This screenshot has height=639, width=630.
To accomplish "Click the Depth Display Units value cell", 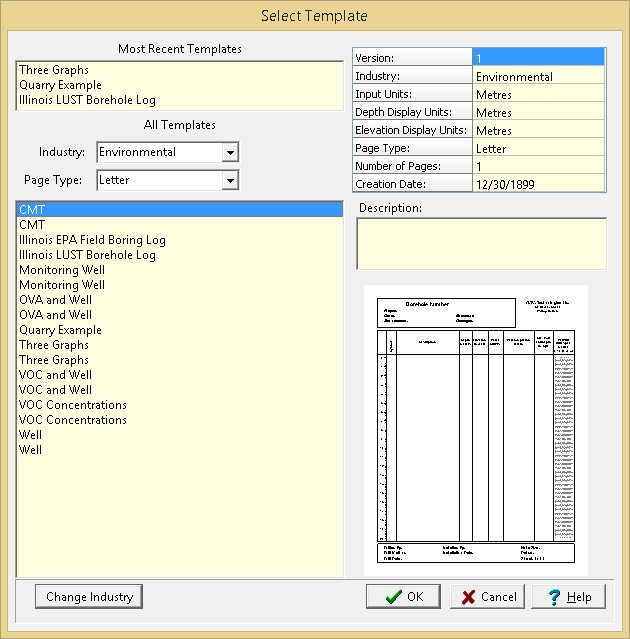I will click(538, 113).
